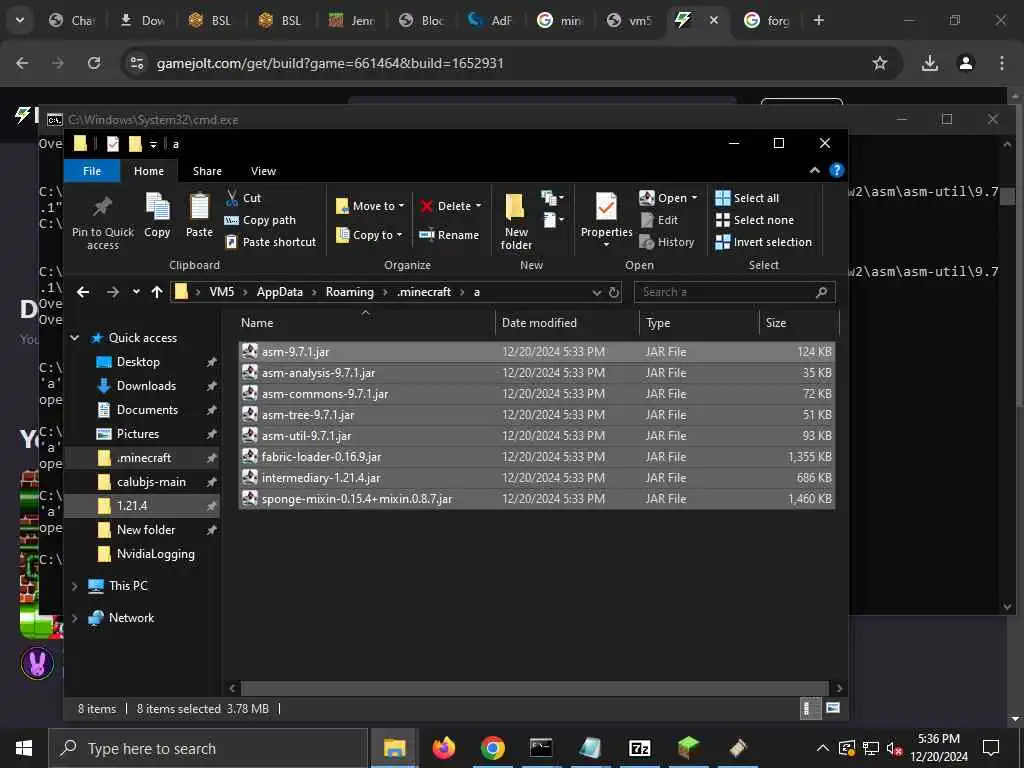This screenshot has width=1024, height=768.
Task: Expand Network tree node
Action: (x=74, y=618)
